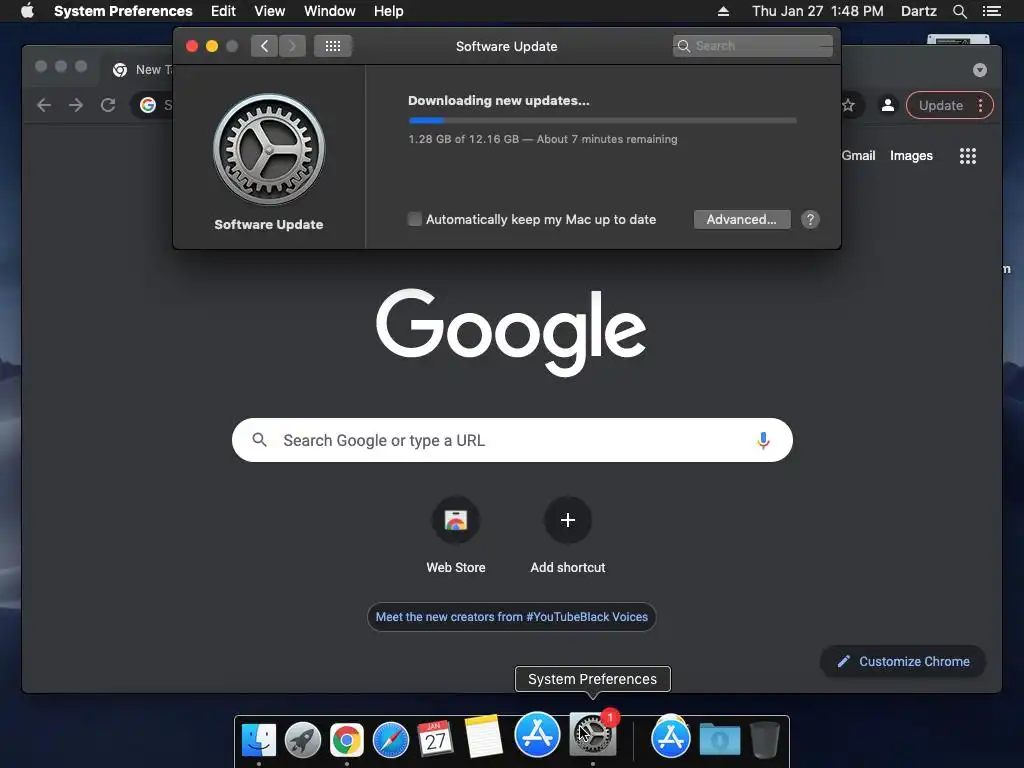Open the Help menu
1024x768 pixels.
pyautogui.click(x=388, y=11)
